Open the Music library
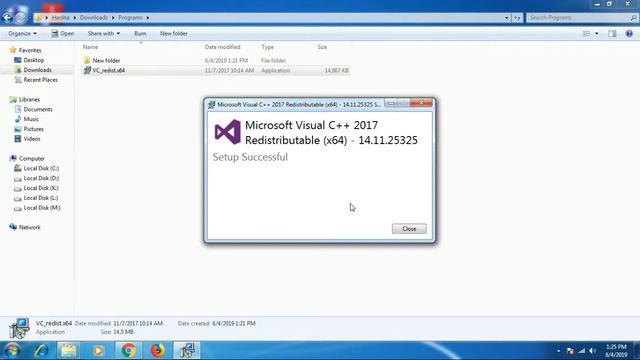Screen dimensions: 640x360 [31, 119]
